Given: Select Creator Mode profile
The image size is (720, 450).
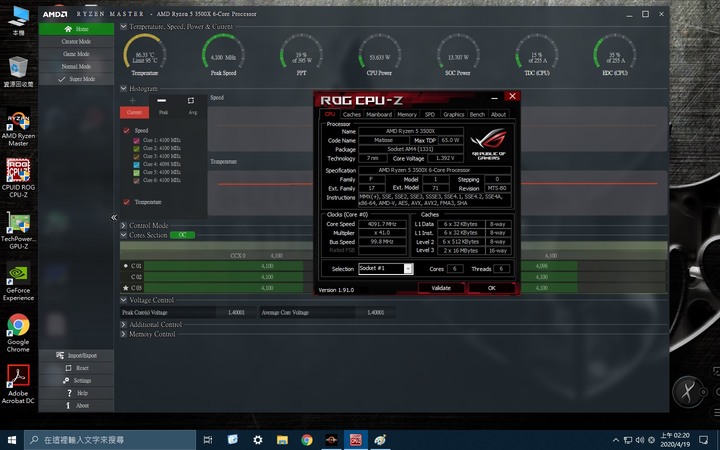Looking at the screenshot, I should pyautogui.click(x=76, y=41).
